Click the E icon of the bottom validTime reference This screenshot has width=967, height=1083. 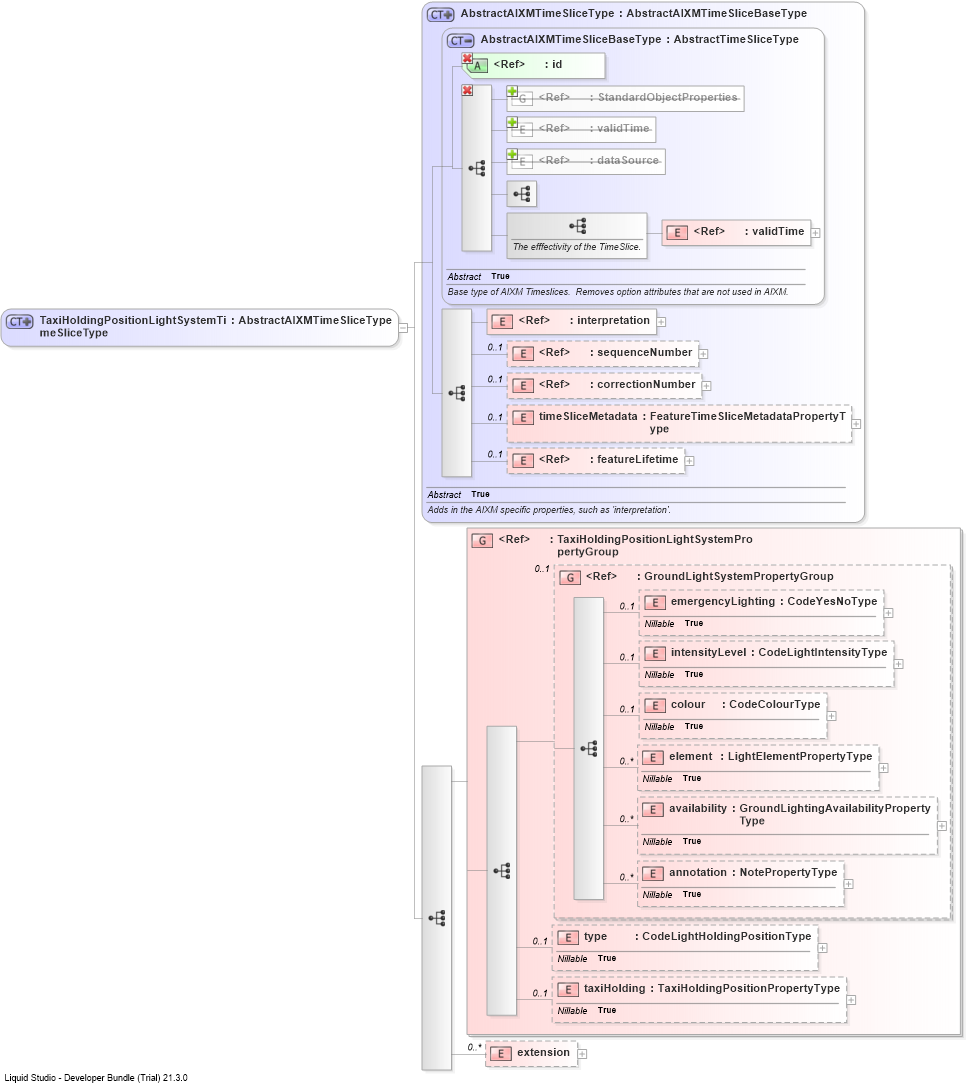click(x=677, y=233)
